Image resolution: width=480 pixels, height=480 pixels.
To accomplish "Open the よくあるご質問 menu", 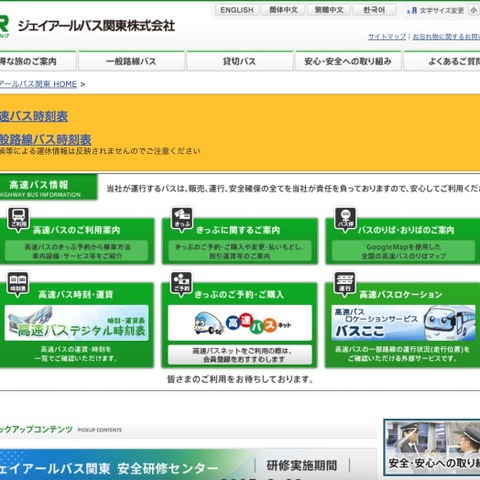I will pos(442,61).
